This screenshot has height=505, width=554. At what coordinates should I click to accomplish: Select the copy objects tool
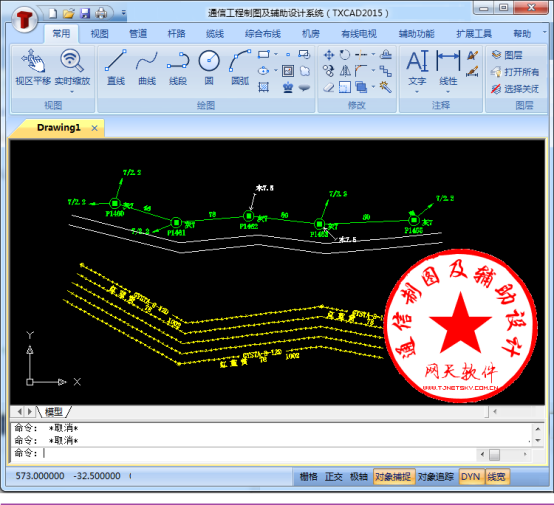point(329,71)
